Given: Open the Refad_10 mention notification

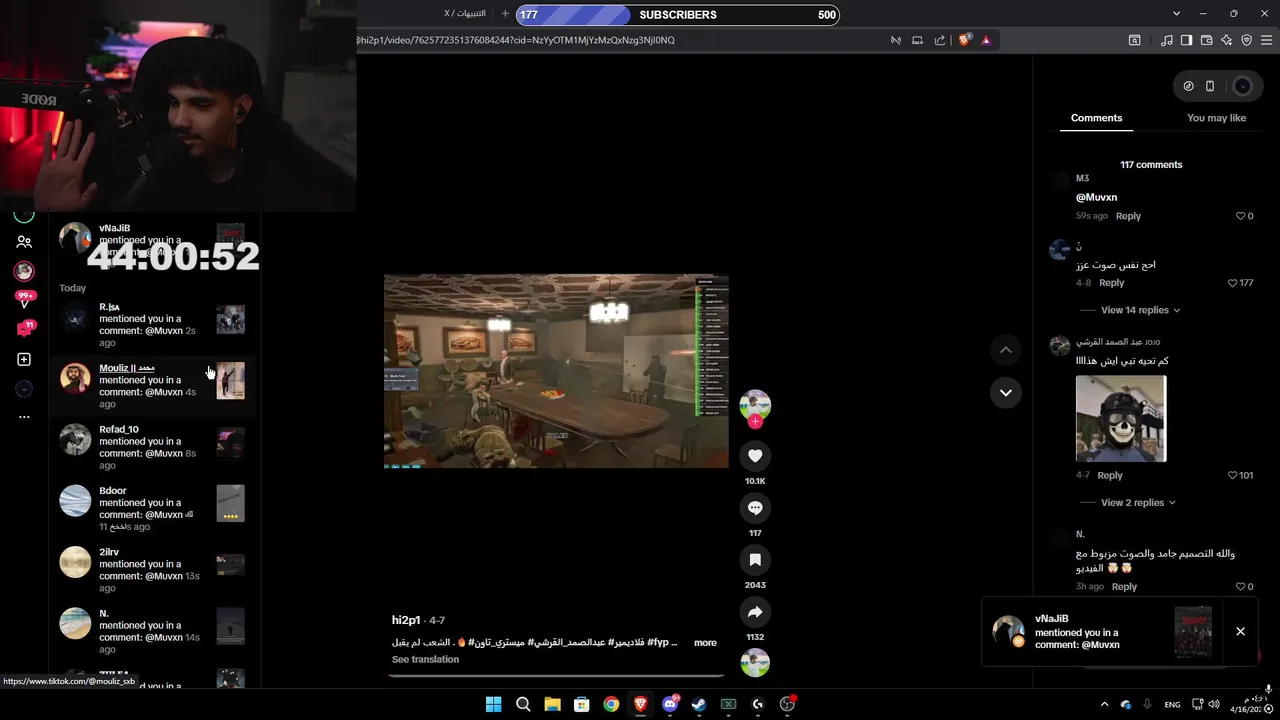Looking at the screenshot, I should [152, 447].
